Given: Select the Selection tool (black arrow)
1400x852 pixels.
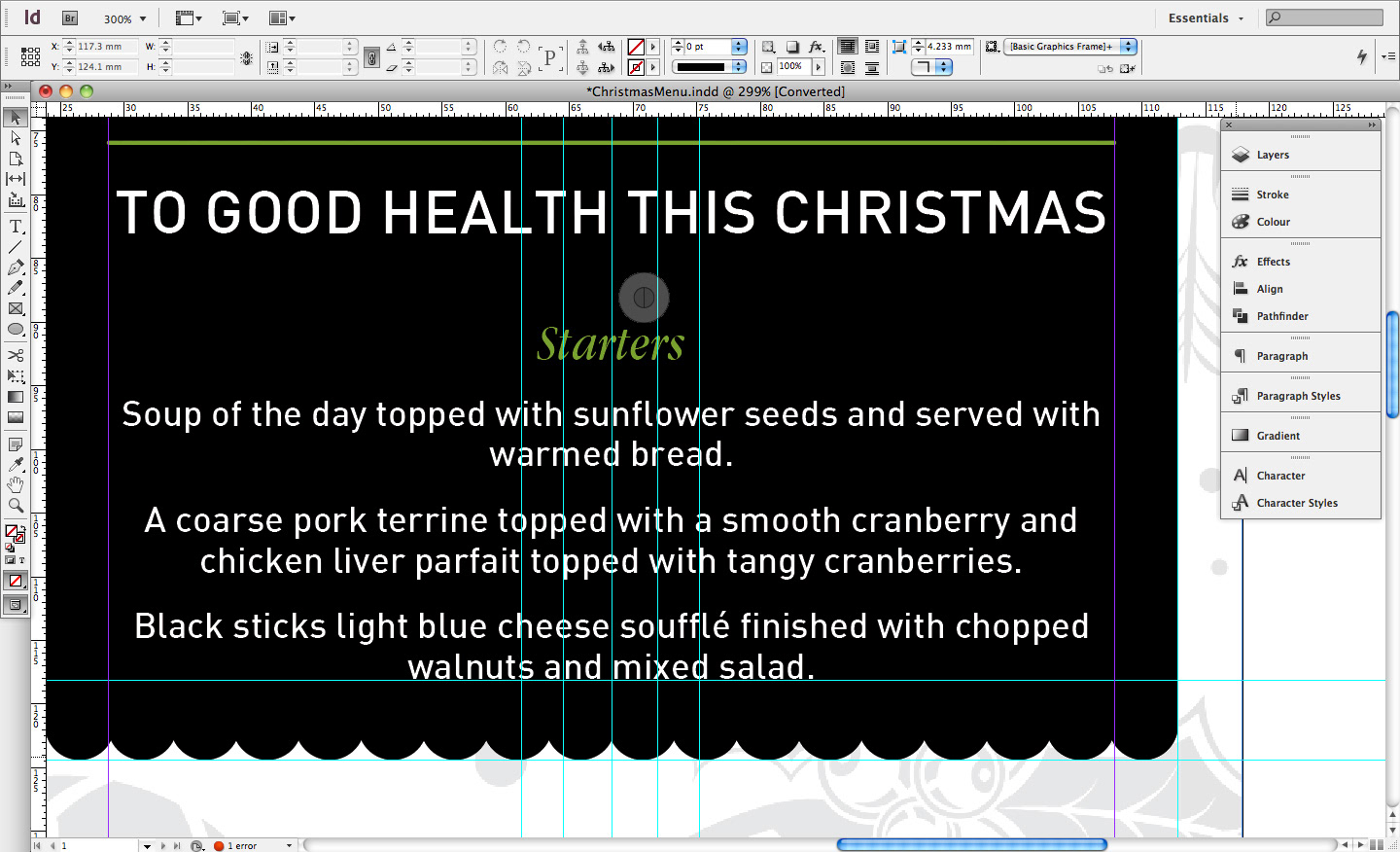Looking at the screenshot, I should point(16,118).
